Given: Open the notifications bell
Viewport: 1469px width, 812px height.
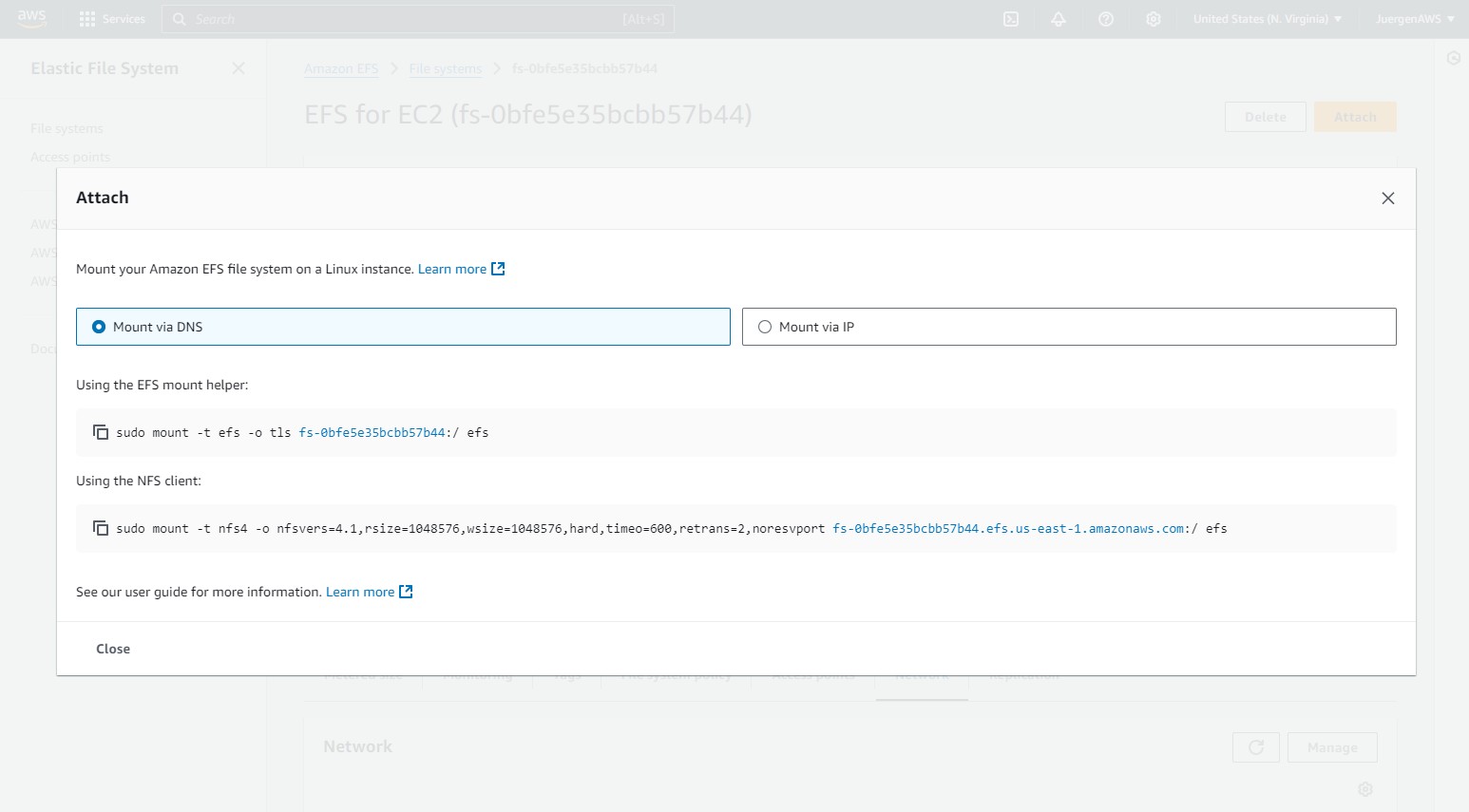Looking at the screenshot, I should pos(1059,19).
